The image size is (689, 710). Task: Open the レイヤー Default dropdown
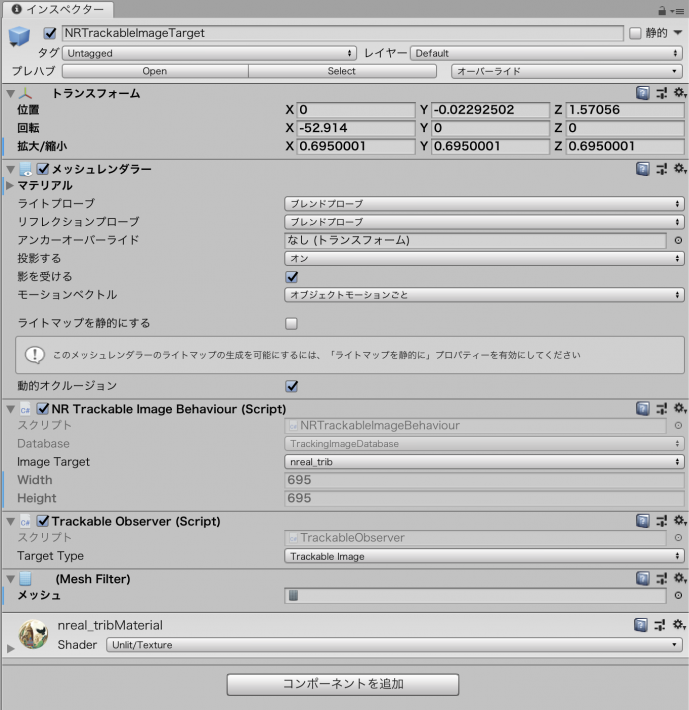[x=546, y=53]
